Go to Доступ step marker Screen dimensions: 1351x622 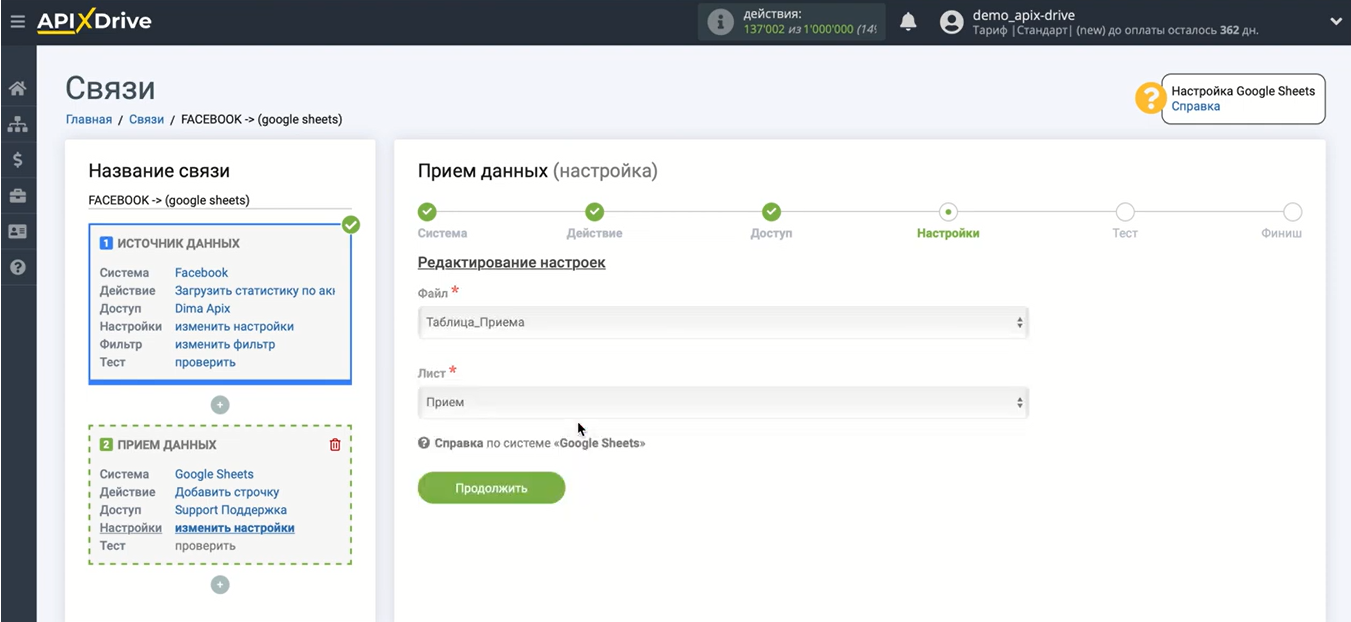coord(771,212)
